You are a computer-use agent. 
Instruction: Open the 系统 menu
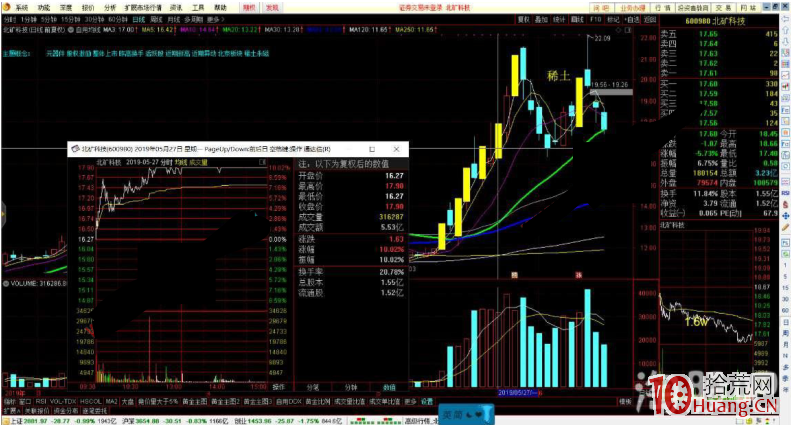[21, 8]
